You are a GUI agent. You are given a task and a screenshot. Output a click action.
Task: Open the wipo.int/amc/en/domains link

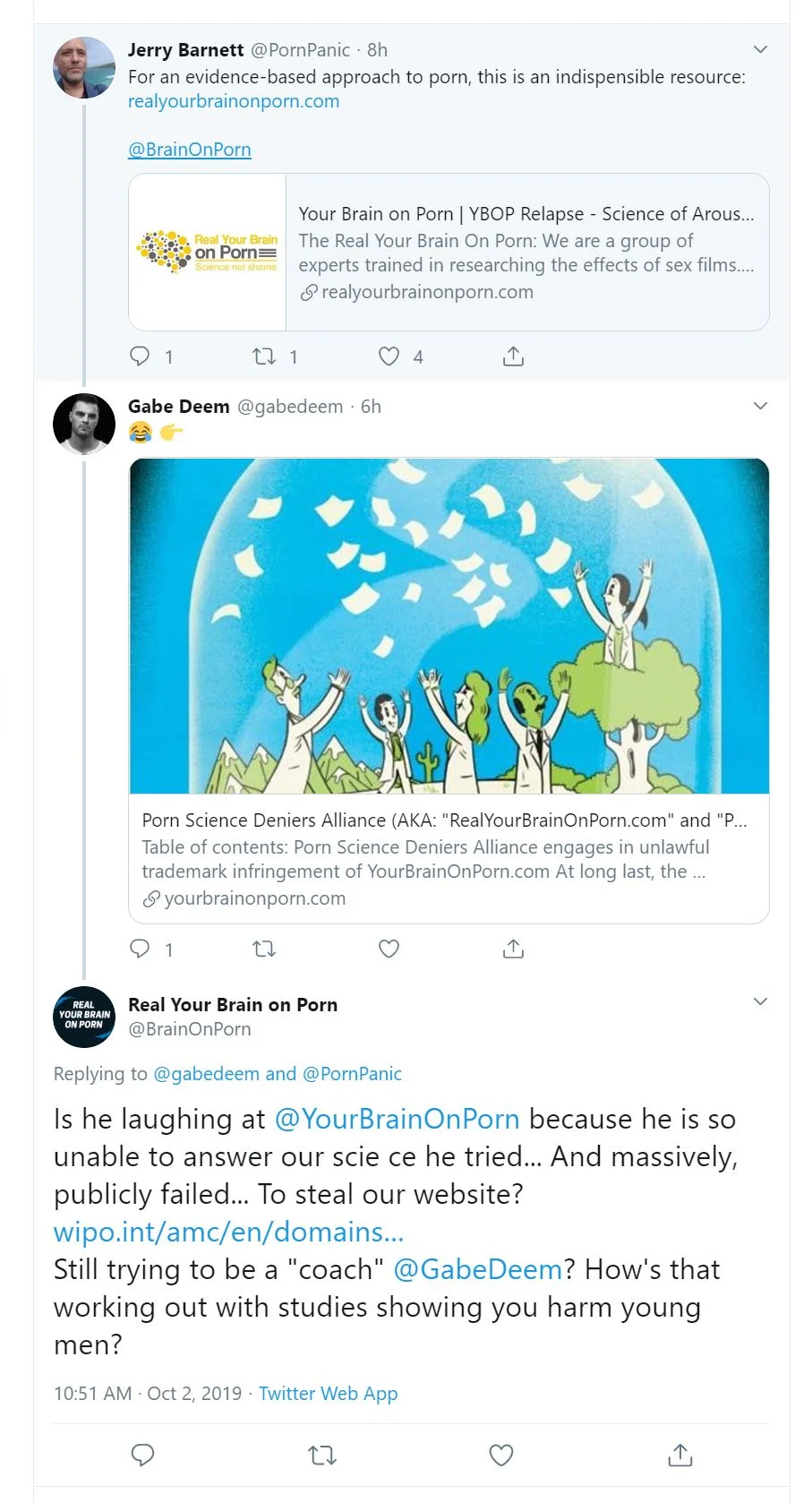click(x=228, y=1232)
